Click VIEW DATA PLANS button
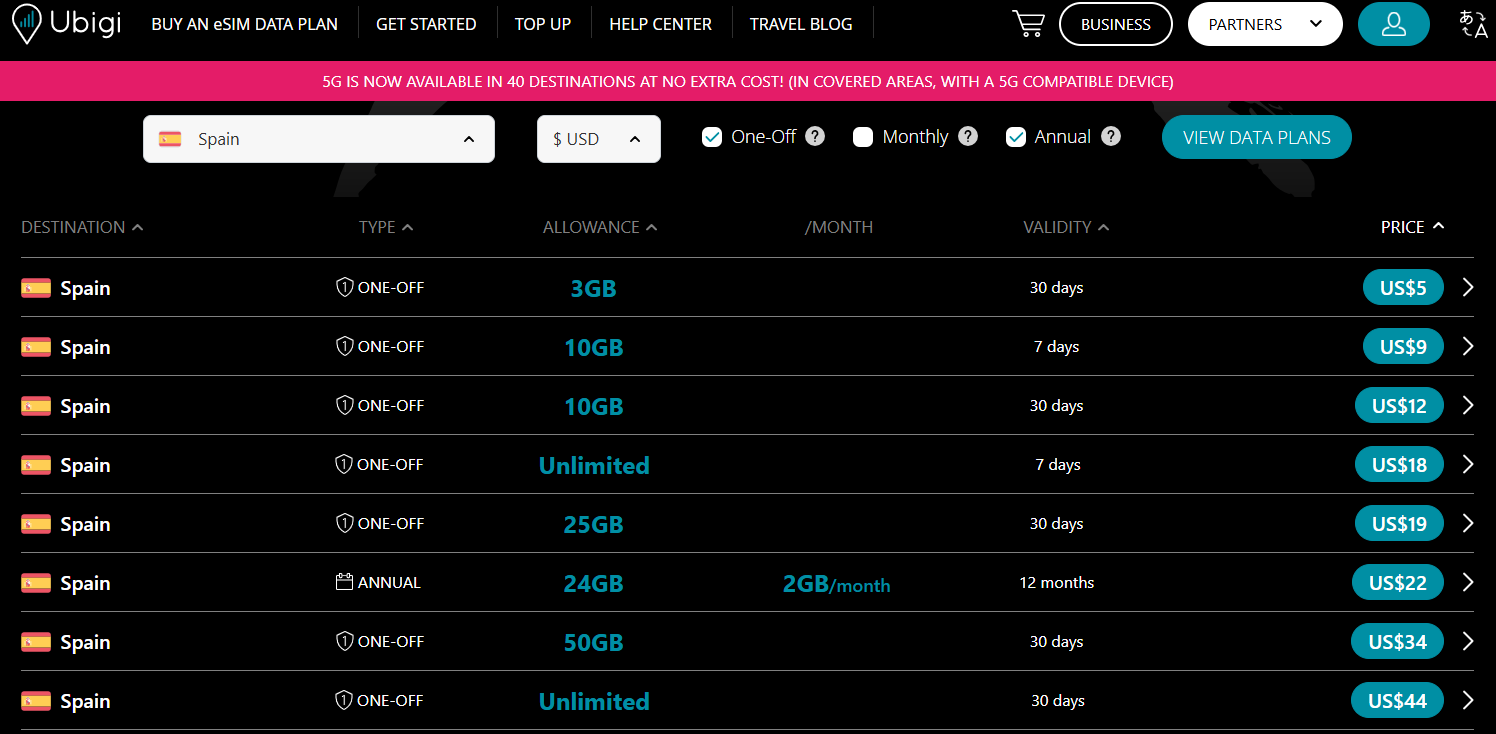The width and height of the screenshot is (1496, 734). 1257,138
